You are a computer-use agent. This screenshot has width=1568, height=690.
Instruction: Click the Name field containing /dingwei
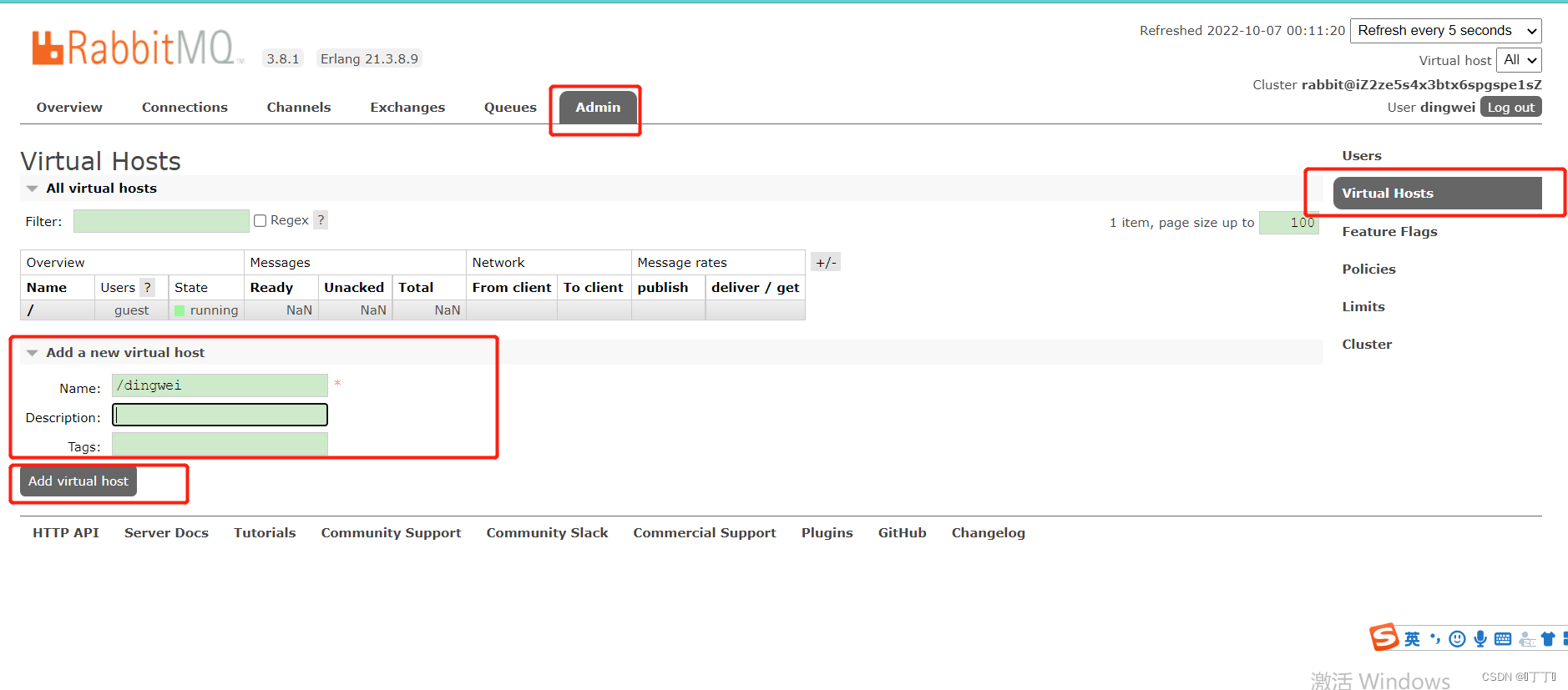pos(220,385)
